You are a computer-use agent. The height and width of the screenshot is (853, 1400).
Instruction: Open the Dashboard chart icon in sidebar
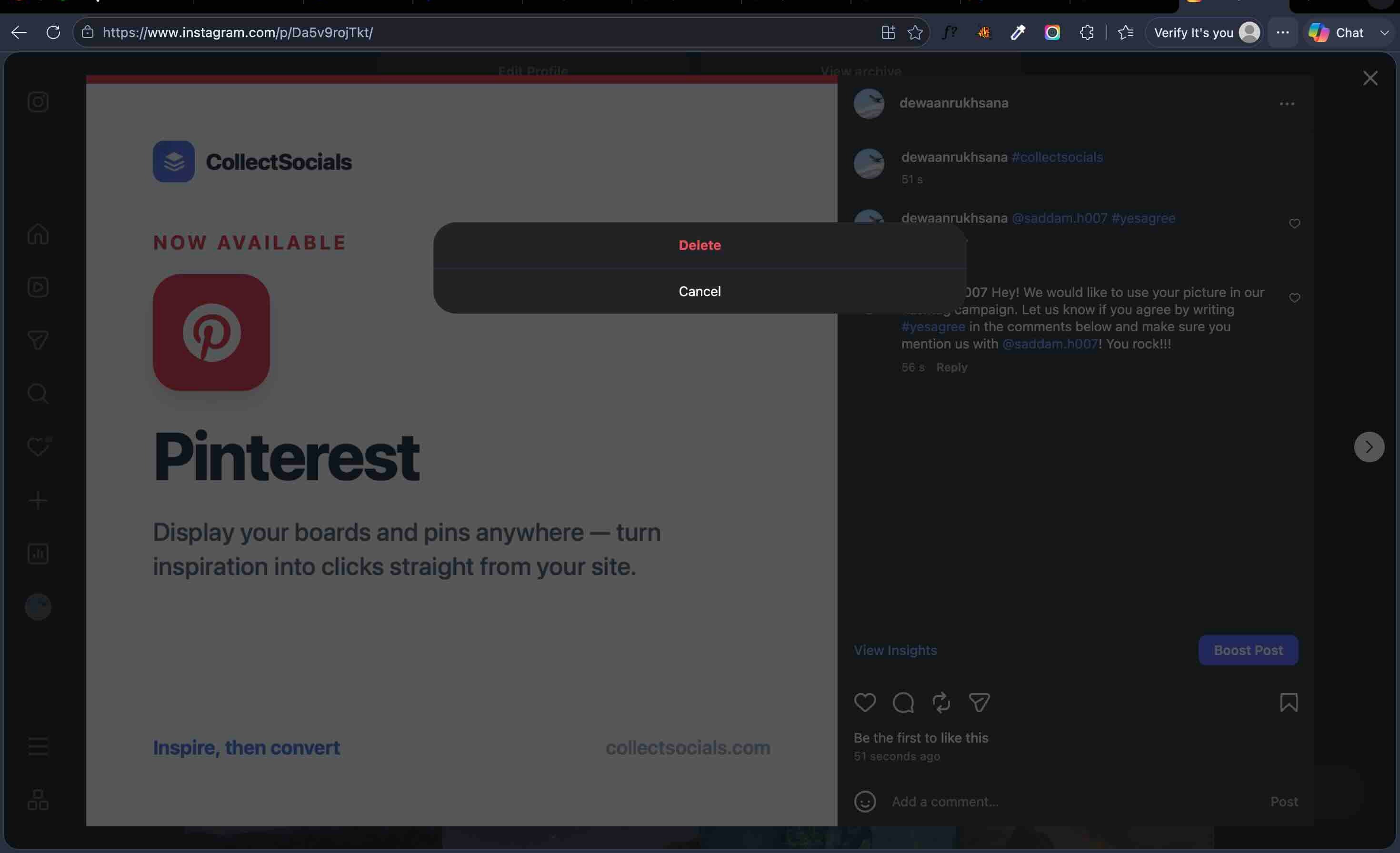[38, 553]
